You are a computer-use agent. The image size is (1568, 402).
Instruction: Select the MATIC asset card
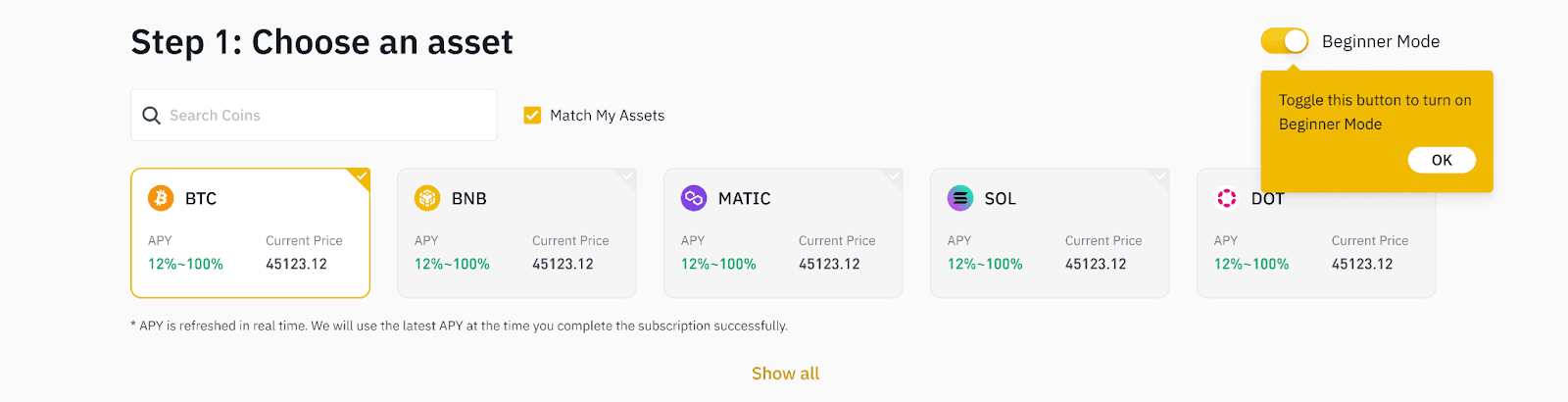783,233
